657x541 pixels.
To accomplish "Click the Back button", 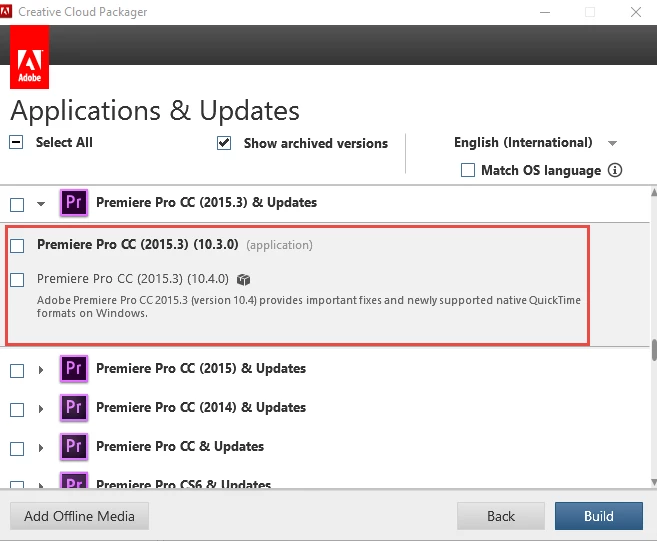I will 501,516.
